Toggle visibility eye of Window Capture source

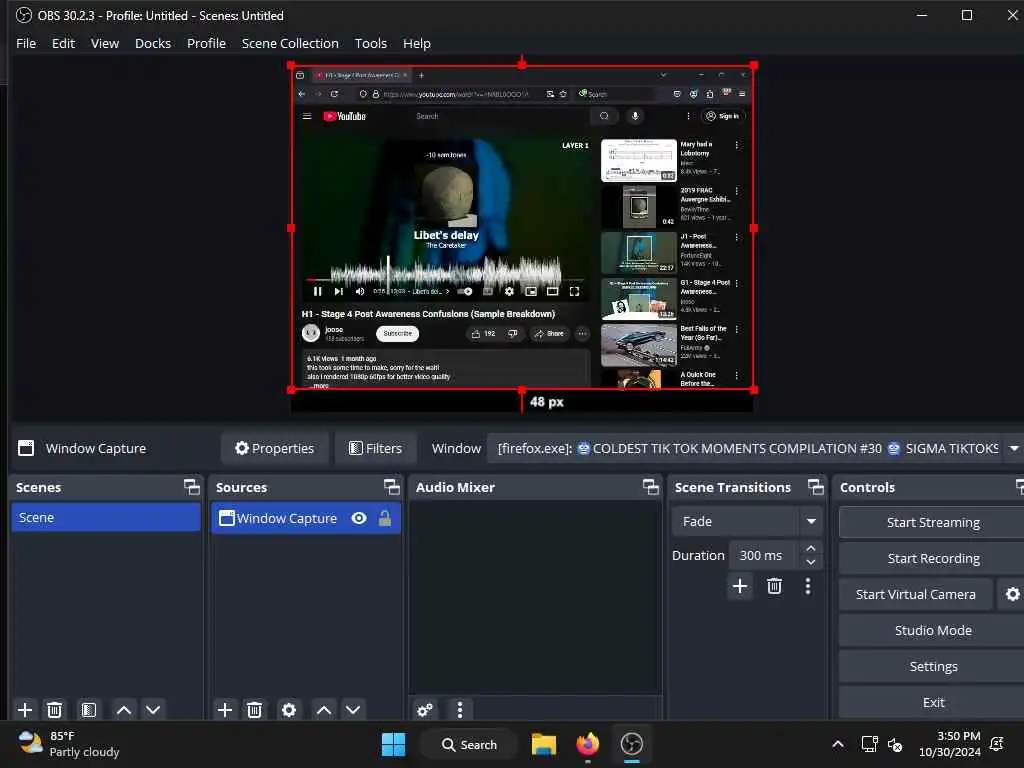[x=359, y=518]
